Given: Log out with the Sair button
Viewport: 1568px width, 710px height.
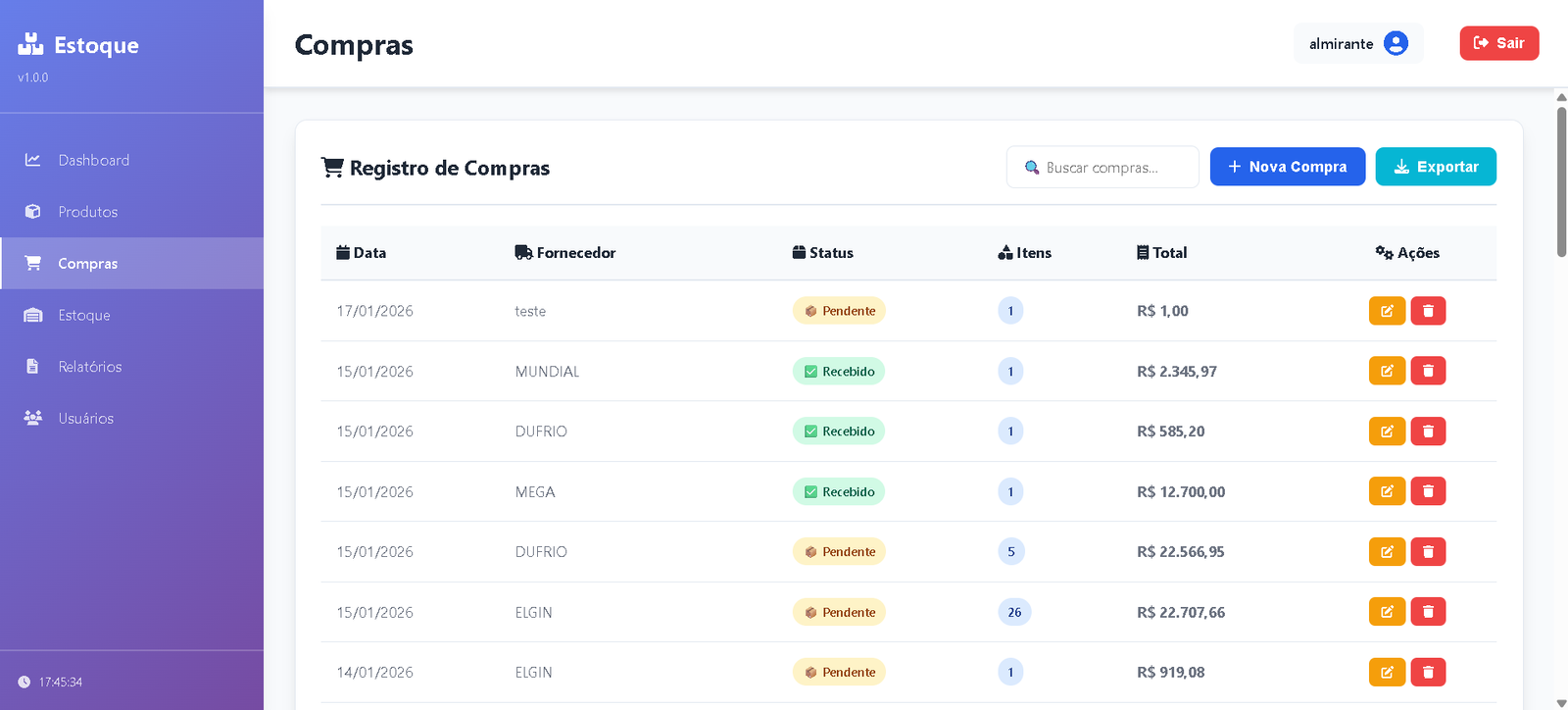Looking at the screenshot, I should click(x=1499, y=43).
